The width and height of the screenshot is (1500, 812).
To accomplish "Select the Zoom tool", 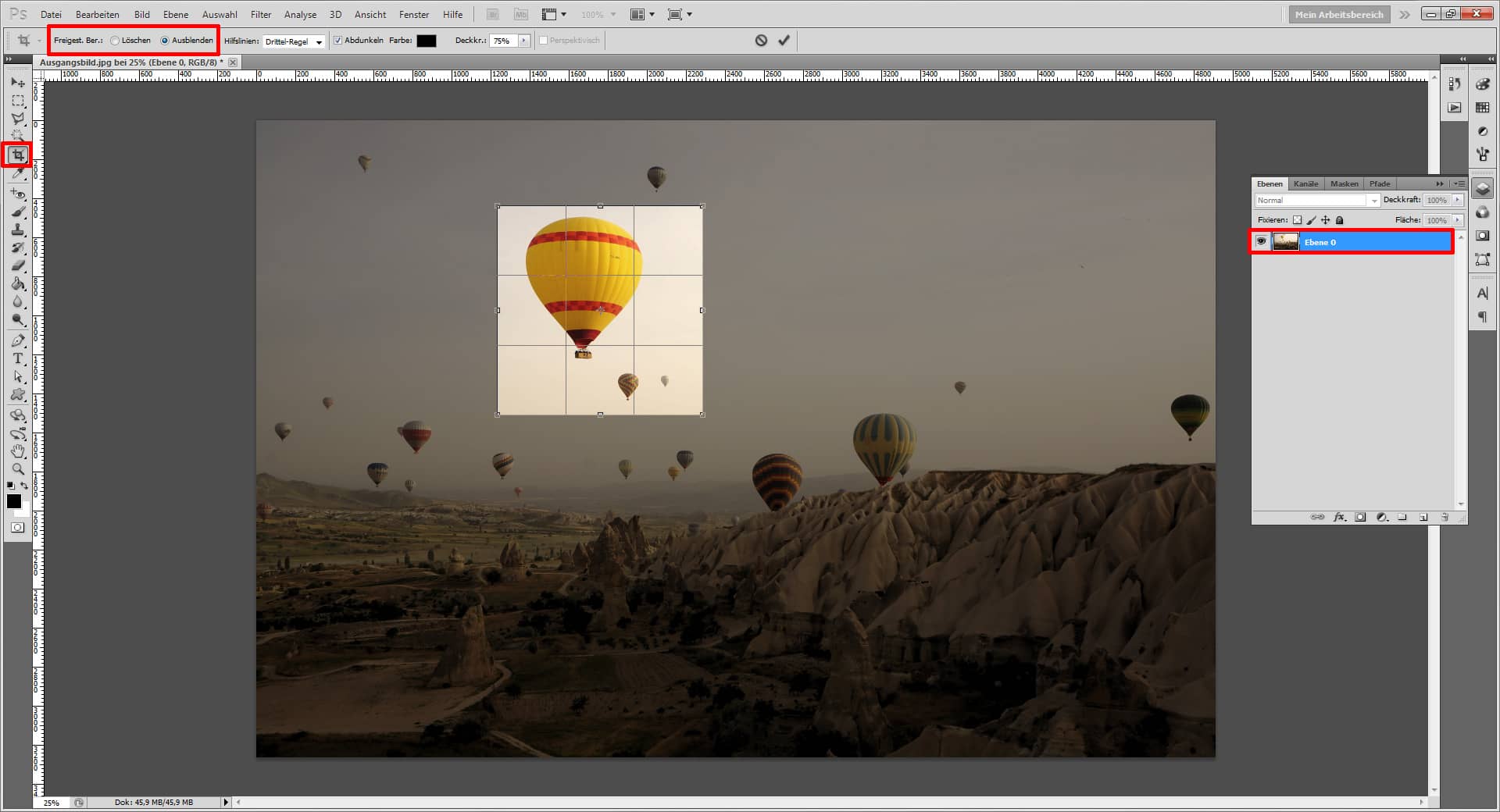I will coord(17,469).
